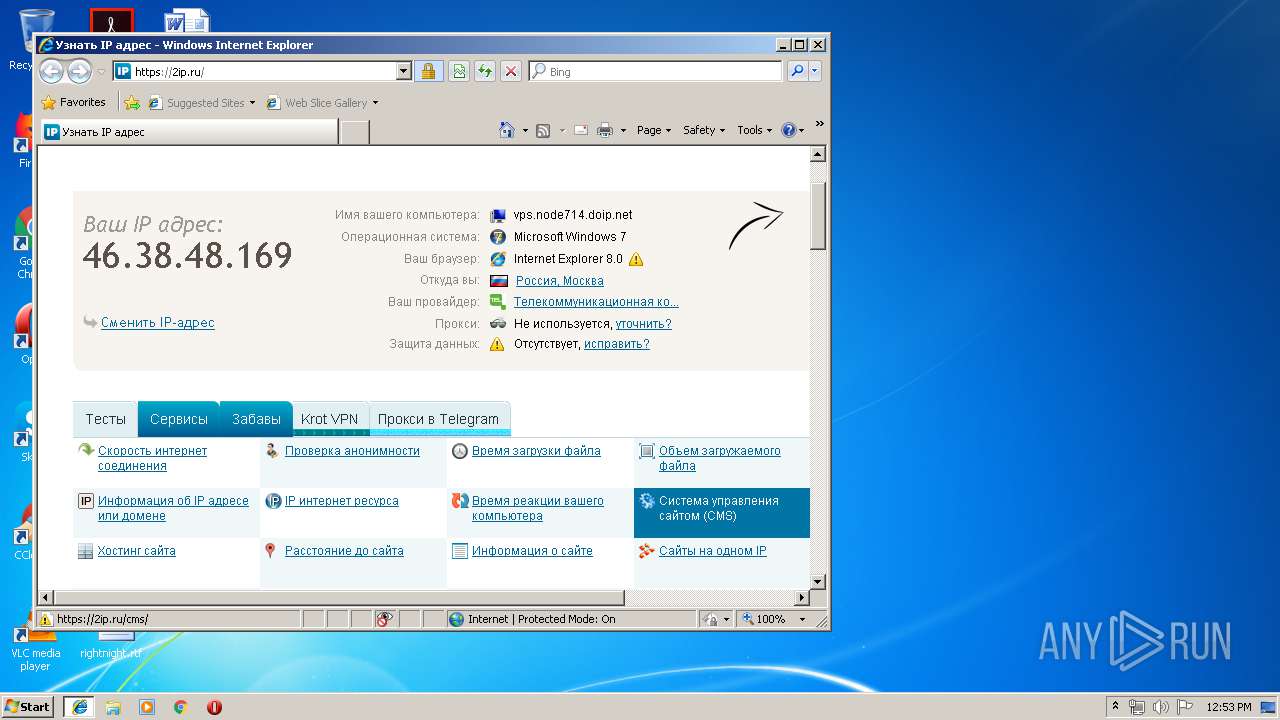Click browser warning icon beside Internet Explorer 8.0

(636, 259)
